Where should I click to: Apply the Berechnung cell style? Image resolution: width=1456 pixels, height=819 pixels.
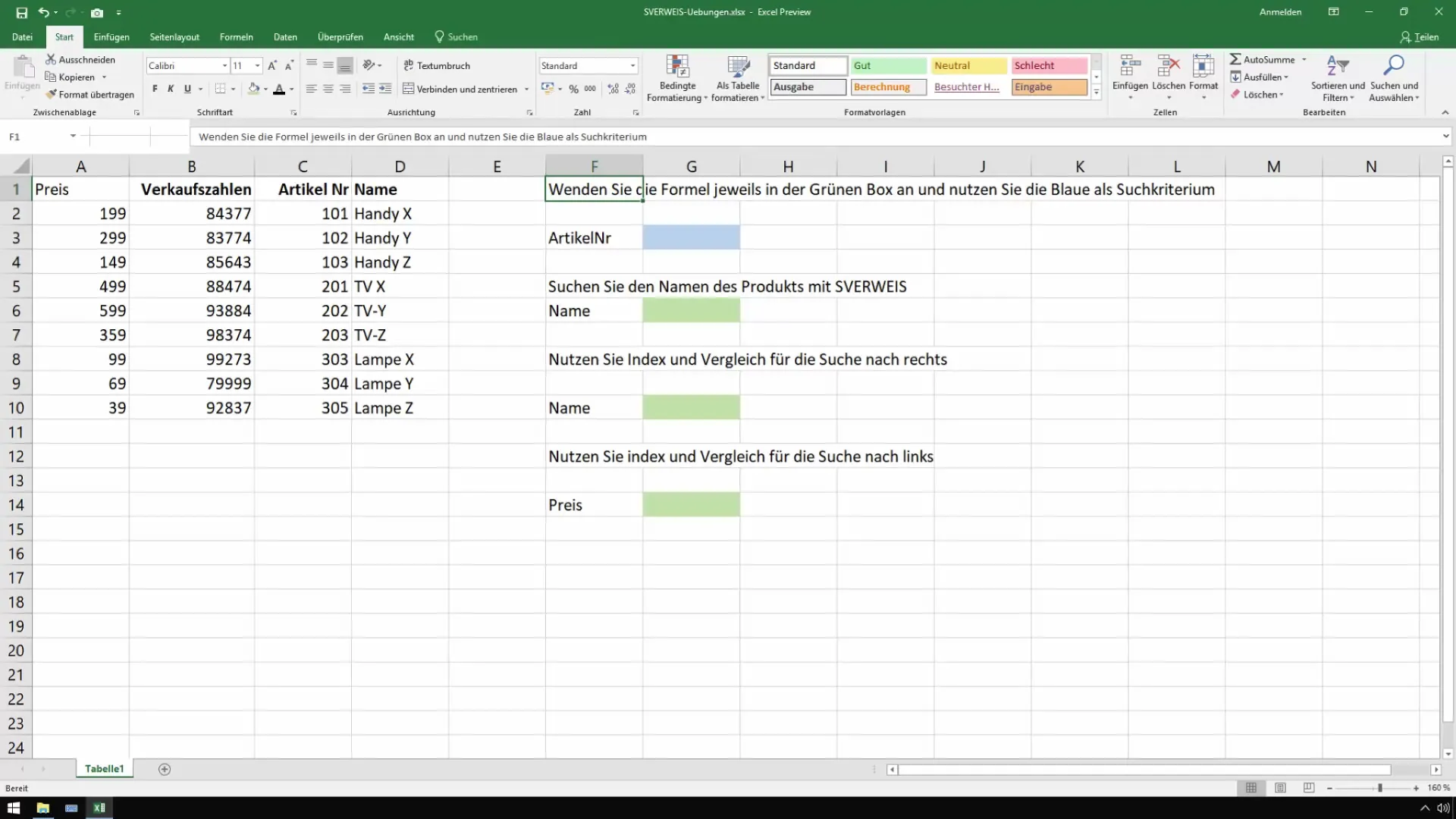click(x=888, y=86)
